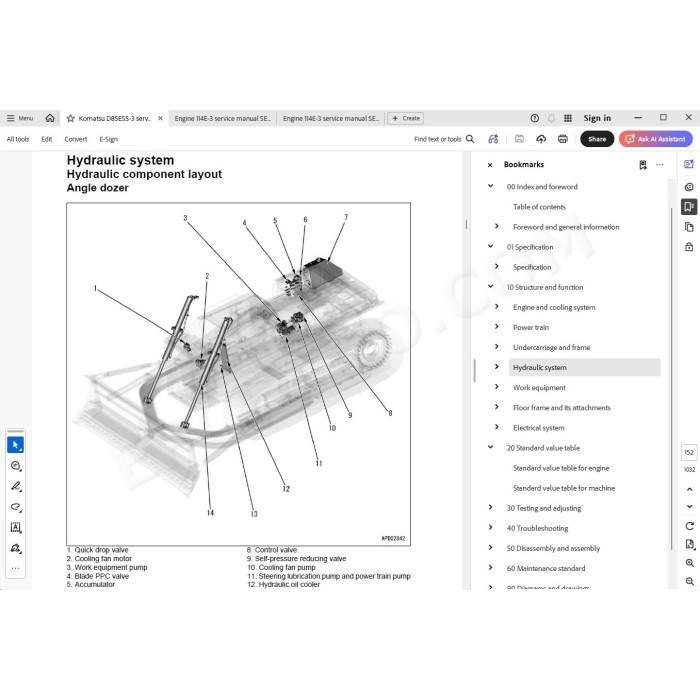Star the Komatsu D85ESS-3 document tab
This screenshot has height=700, width=700.
coord(71,118)
